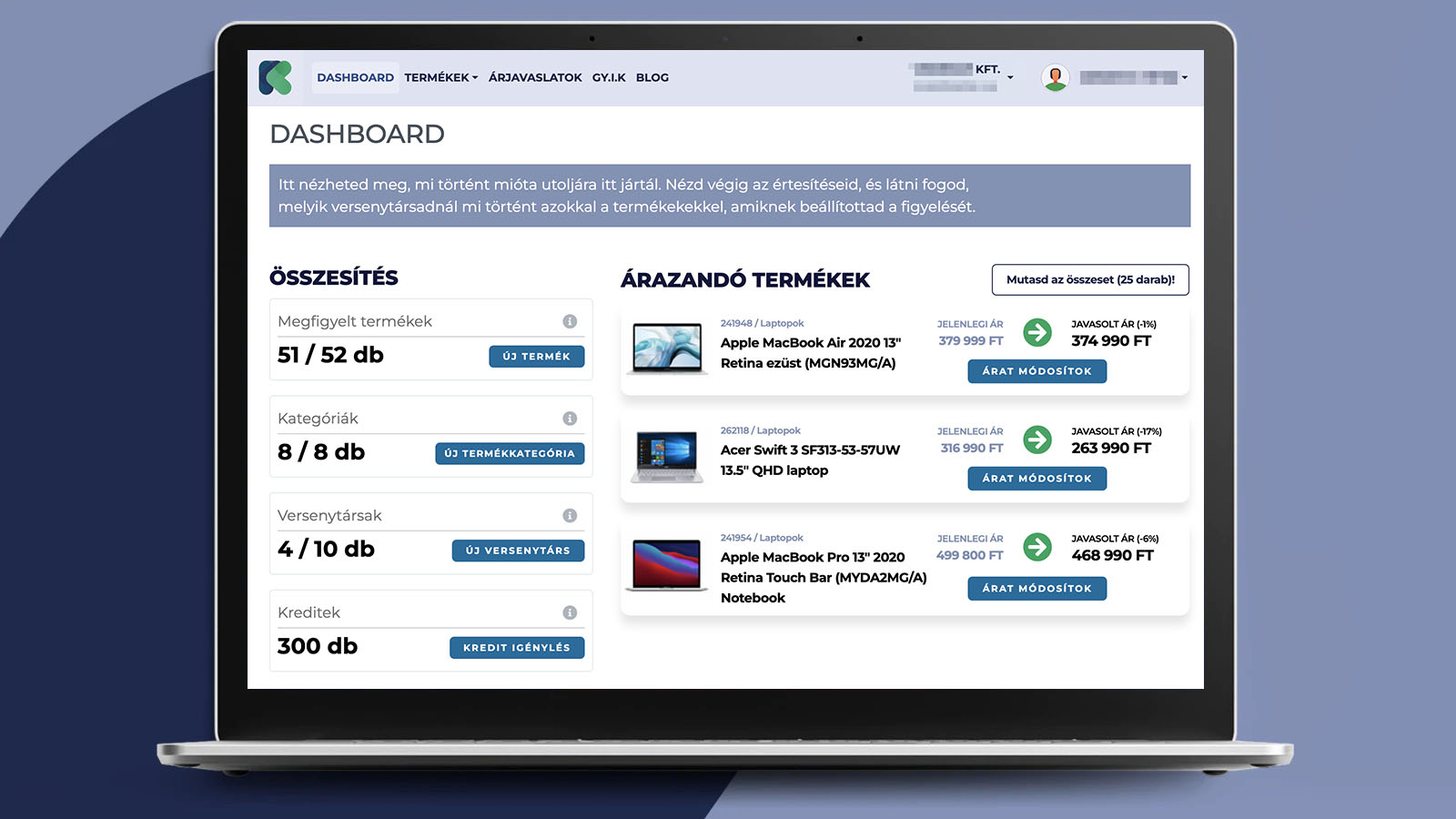1456x819 pixels.
Task: Click the green K logo
Action: (275, 77)
